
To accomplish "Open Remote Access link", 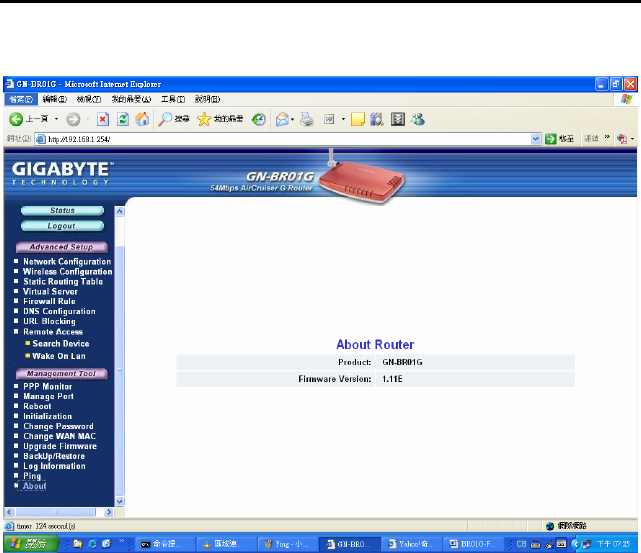I will point(53,331).
